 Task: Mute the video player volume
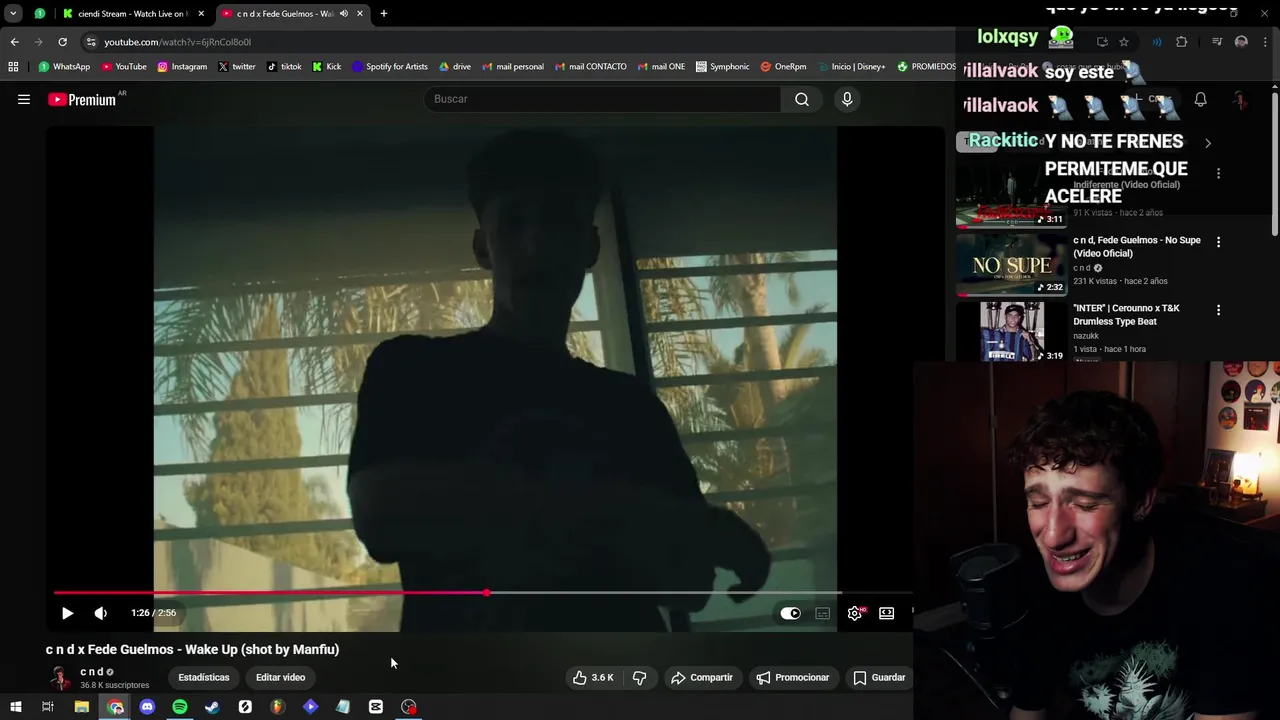(x=100, y=613)
